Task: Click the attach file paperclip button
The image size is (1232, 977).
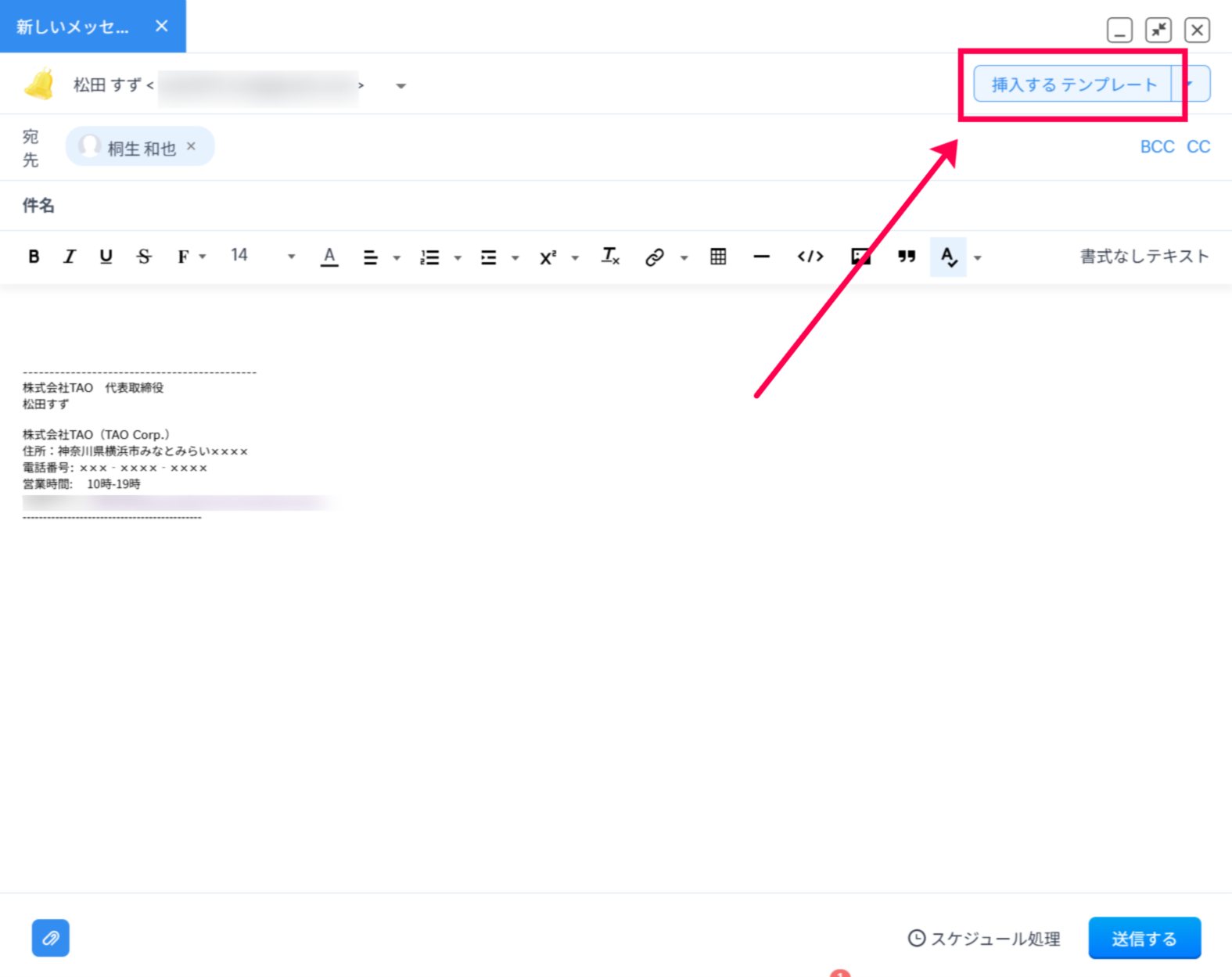Action: point(51,937)
